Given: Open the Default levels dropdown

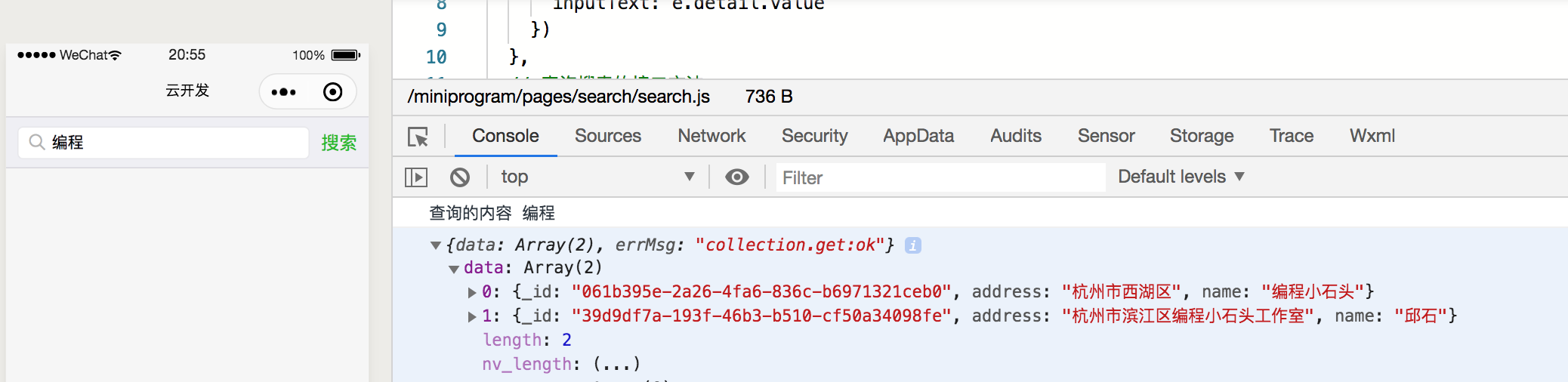Looking at the screenshot, I should (x=1181, y=177).
